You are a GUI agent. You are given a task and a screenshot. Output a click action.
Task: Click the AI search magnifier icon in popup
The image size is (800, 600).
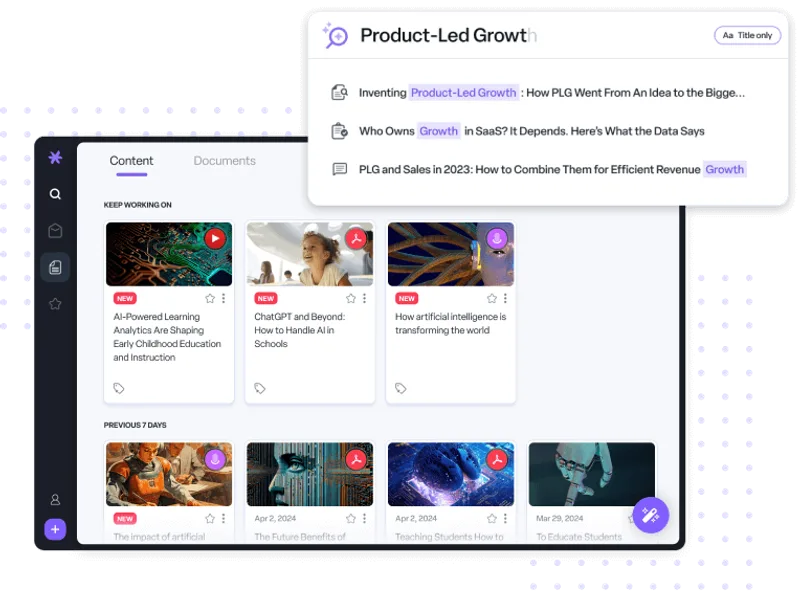pyautogui.click(x=335, y=35)
